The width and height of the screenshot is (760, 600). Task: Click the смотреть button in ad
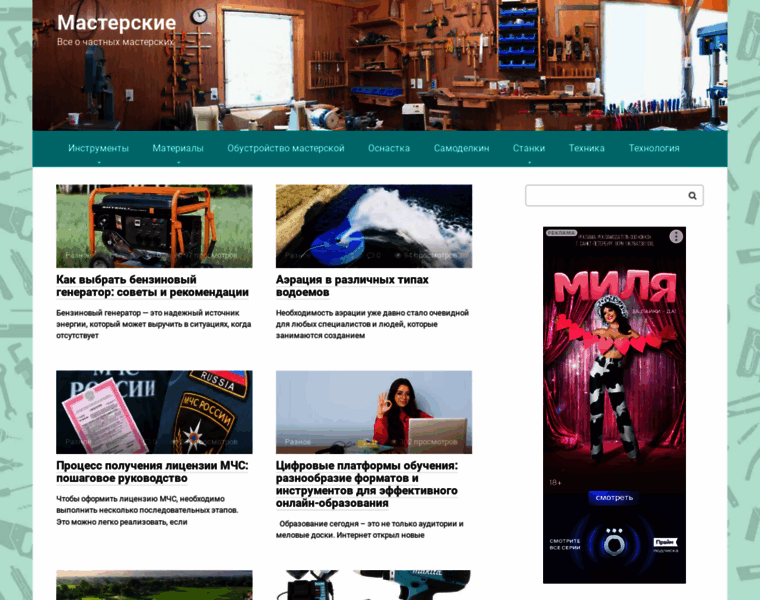coord(614,498)
